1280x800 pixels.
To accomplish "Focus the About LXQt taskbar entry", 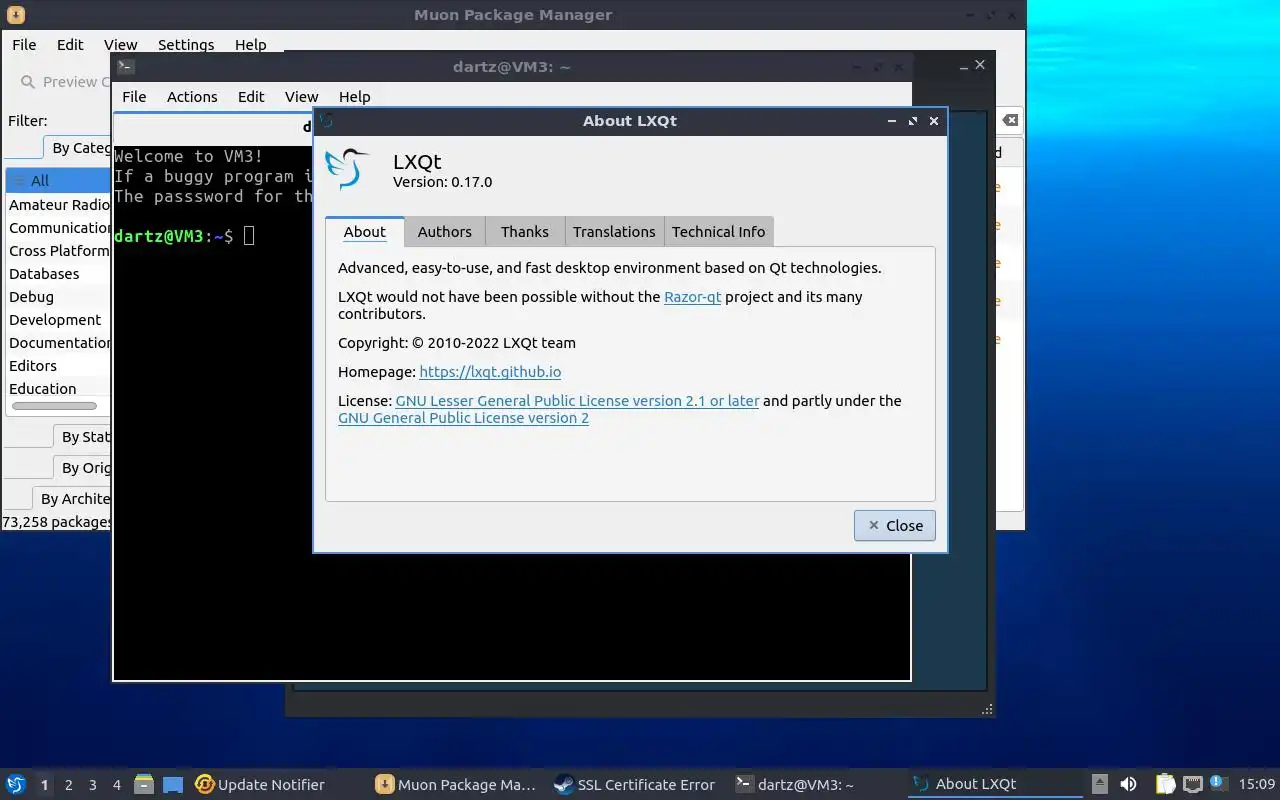I will [995, 784].
